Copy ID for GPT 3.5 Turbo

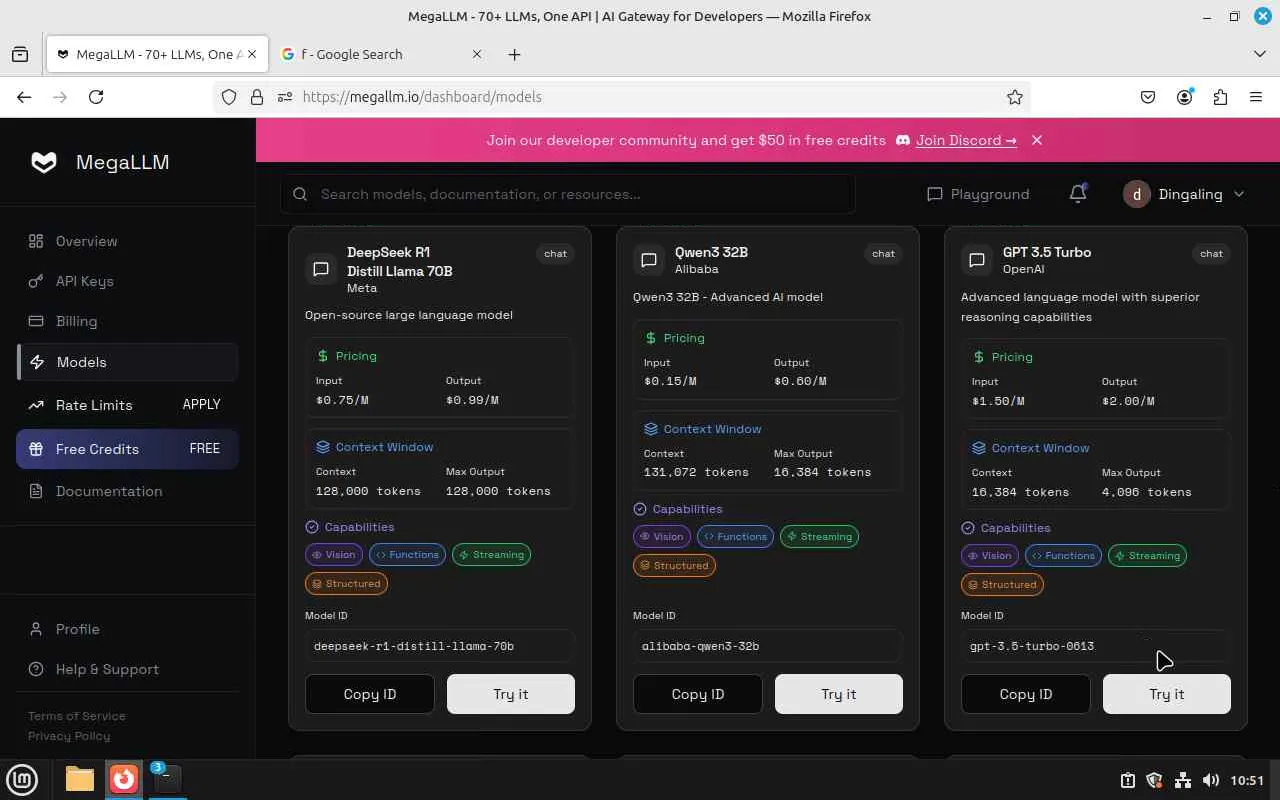pyautogui.click(x=1026, y=694)
